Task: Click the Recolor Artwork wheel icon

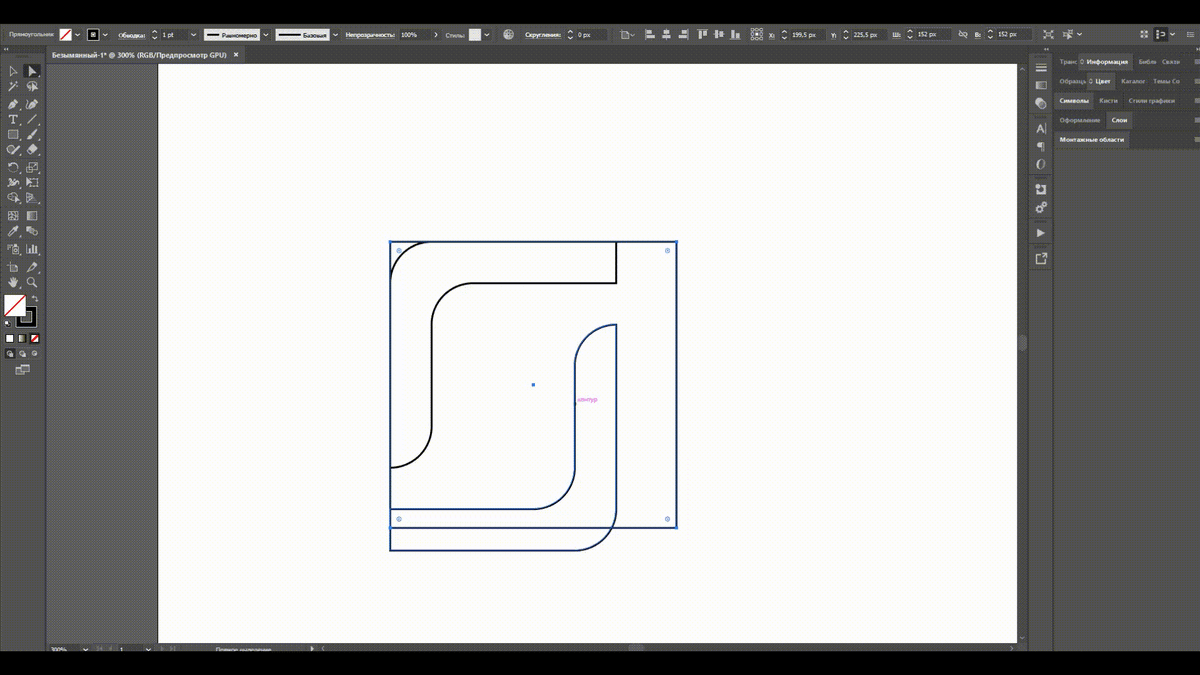Action: tap(508, 35)
